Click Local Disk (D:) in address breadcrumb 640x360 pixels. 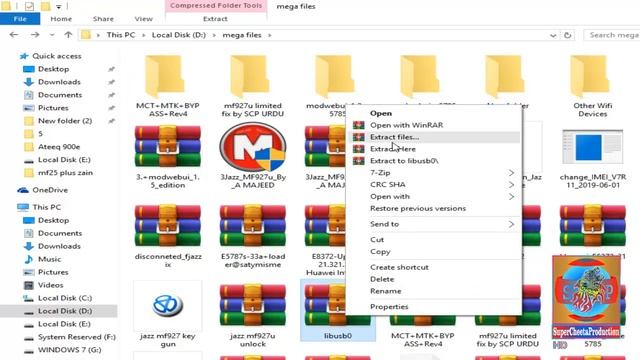[179, 35]
